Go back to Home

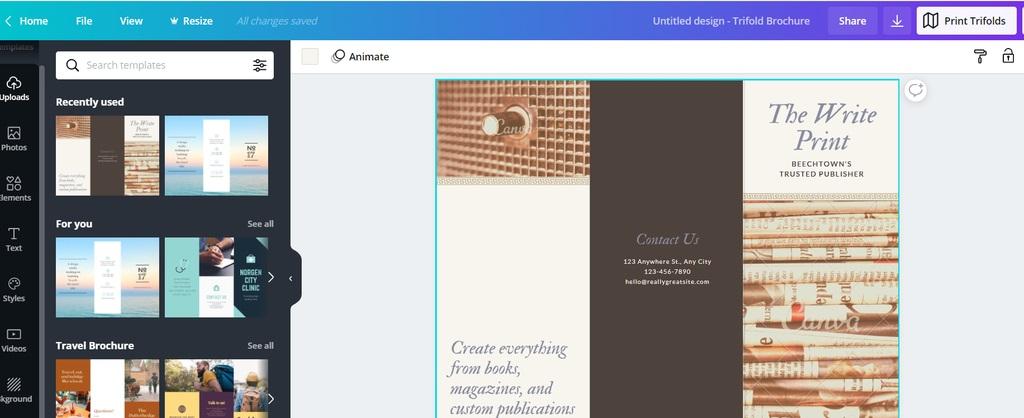point(26,21)
